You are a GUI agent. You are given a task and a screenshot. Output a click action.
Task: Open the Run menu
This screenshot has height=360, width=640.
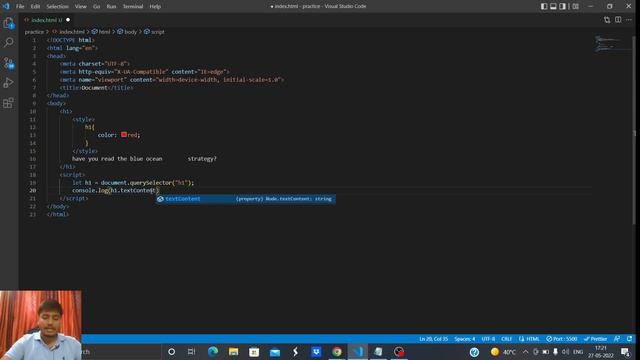[111, 6]
